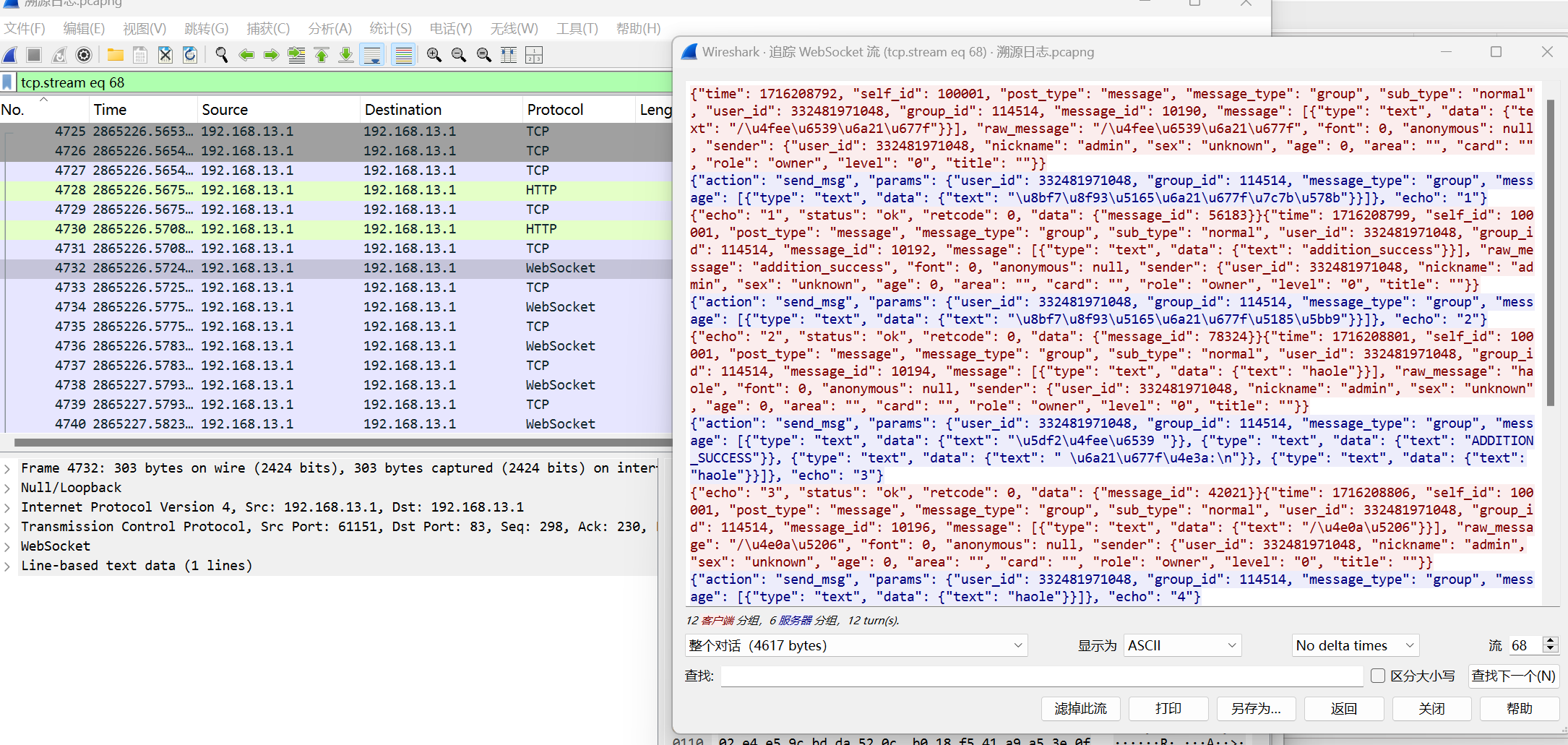Close the current capture file
The width and height of the screenshot is (1568, 745).
click(165, 55)
